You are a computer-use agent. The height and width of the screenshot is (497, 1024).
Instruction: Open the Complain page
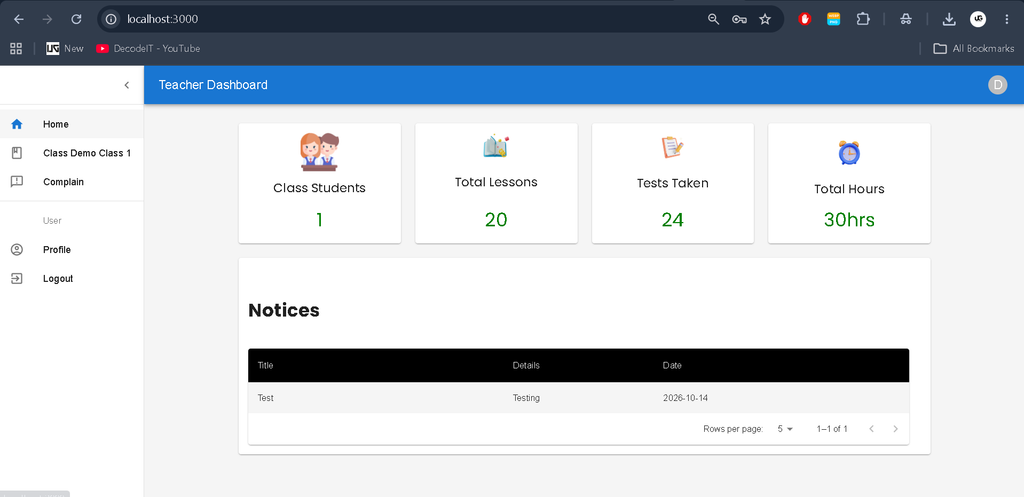tap(72, 182)
